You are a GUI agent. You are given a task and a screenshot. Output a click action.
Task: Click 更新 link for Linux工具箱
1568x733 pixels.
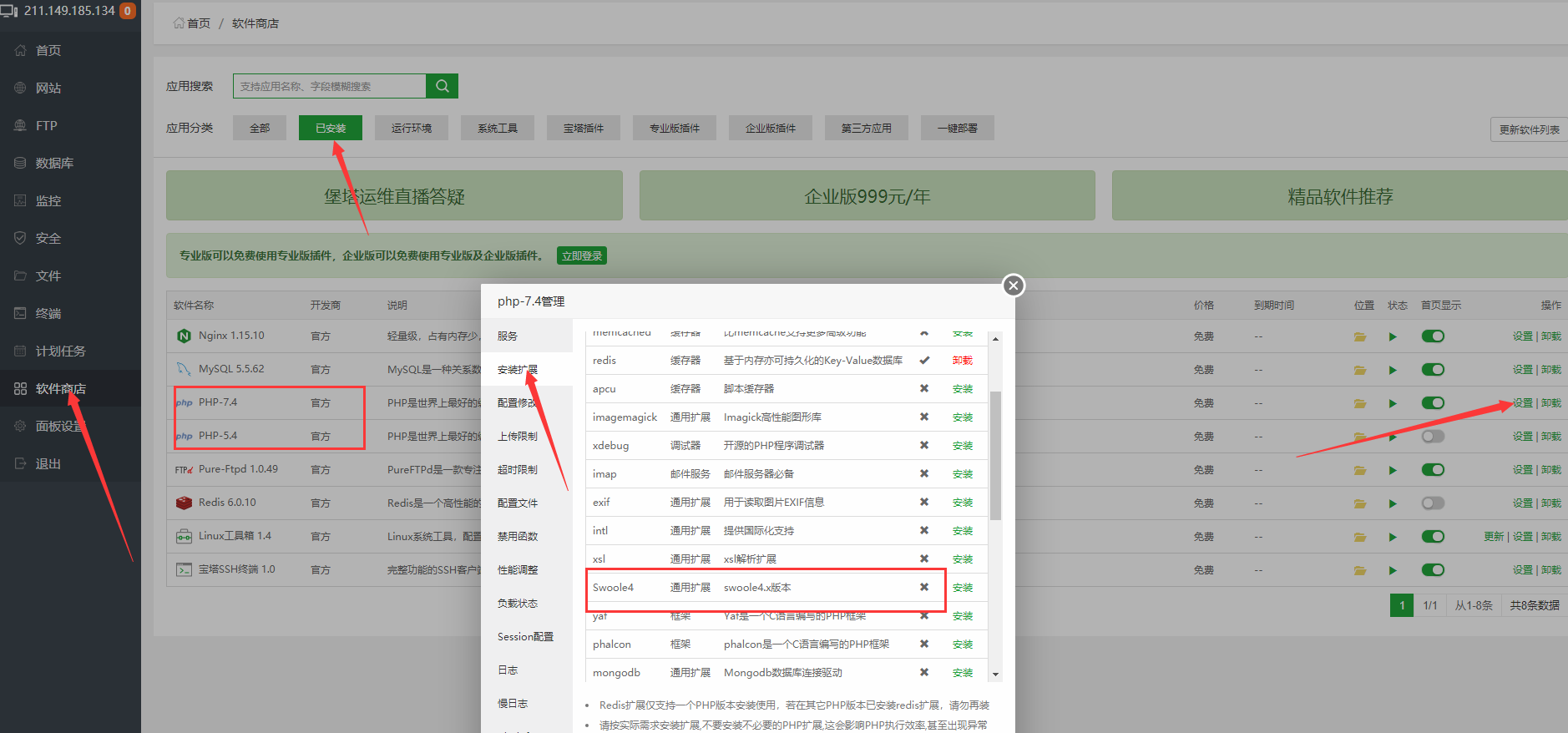click(x=1494, y=537)
